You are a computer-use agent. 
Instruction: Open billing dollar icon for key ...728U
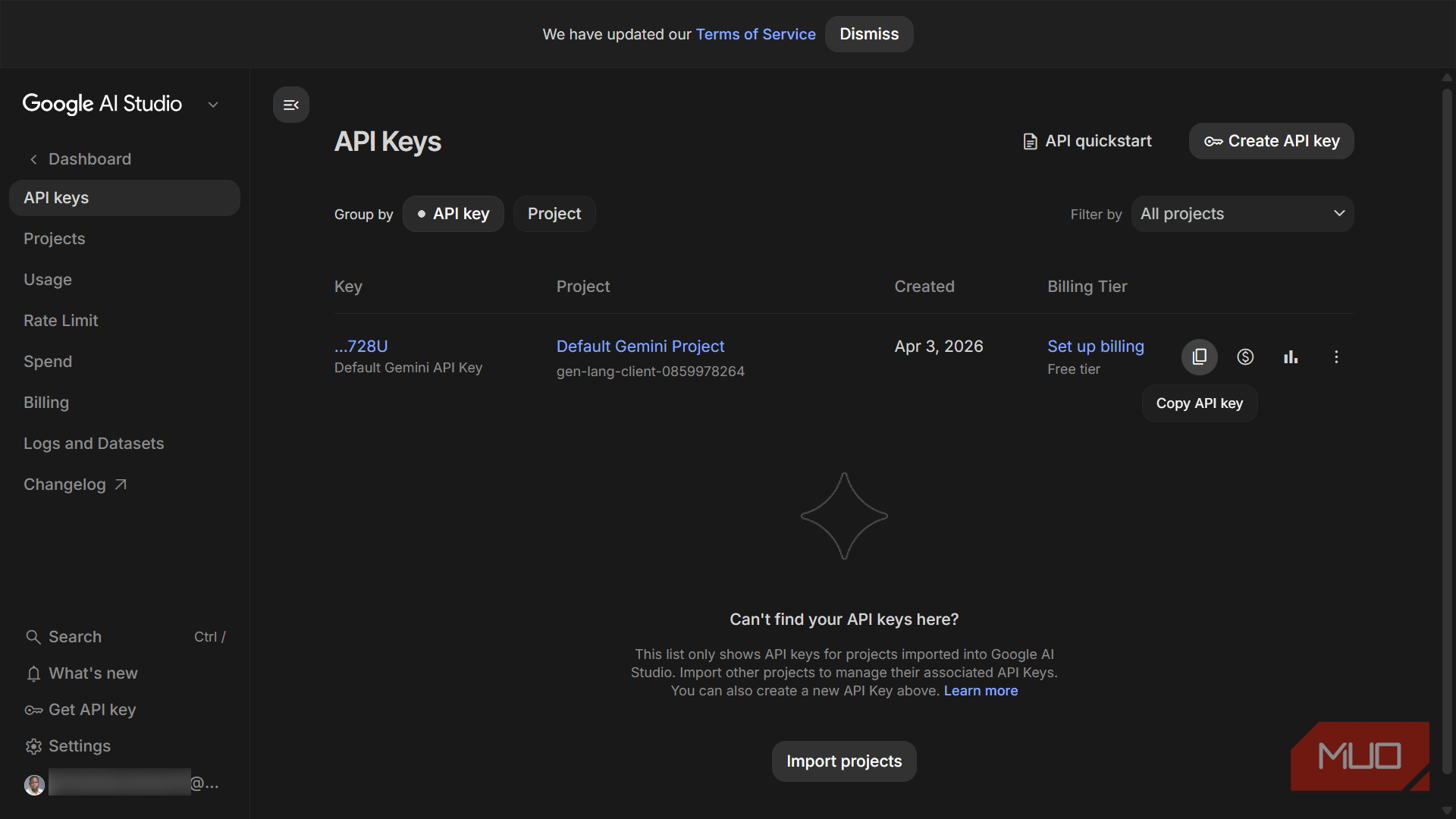pyautogui.click(x=1245, y=356)
